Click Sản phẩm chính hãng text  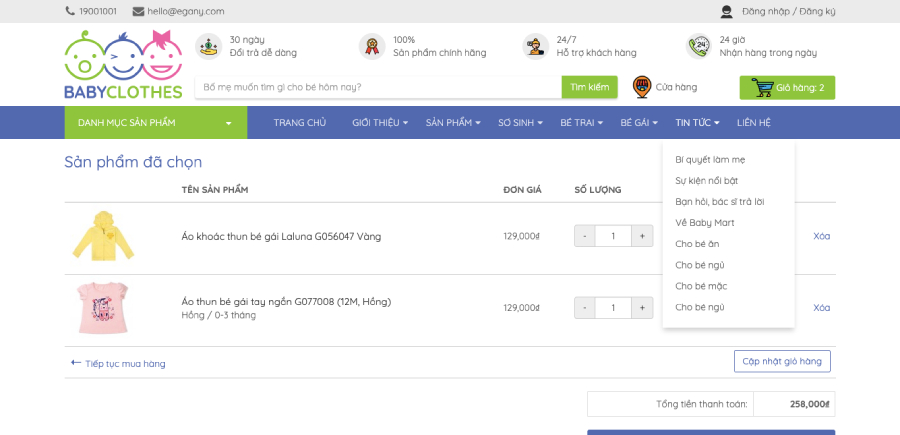[440, 53]
